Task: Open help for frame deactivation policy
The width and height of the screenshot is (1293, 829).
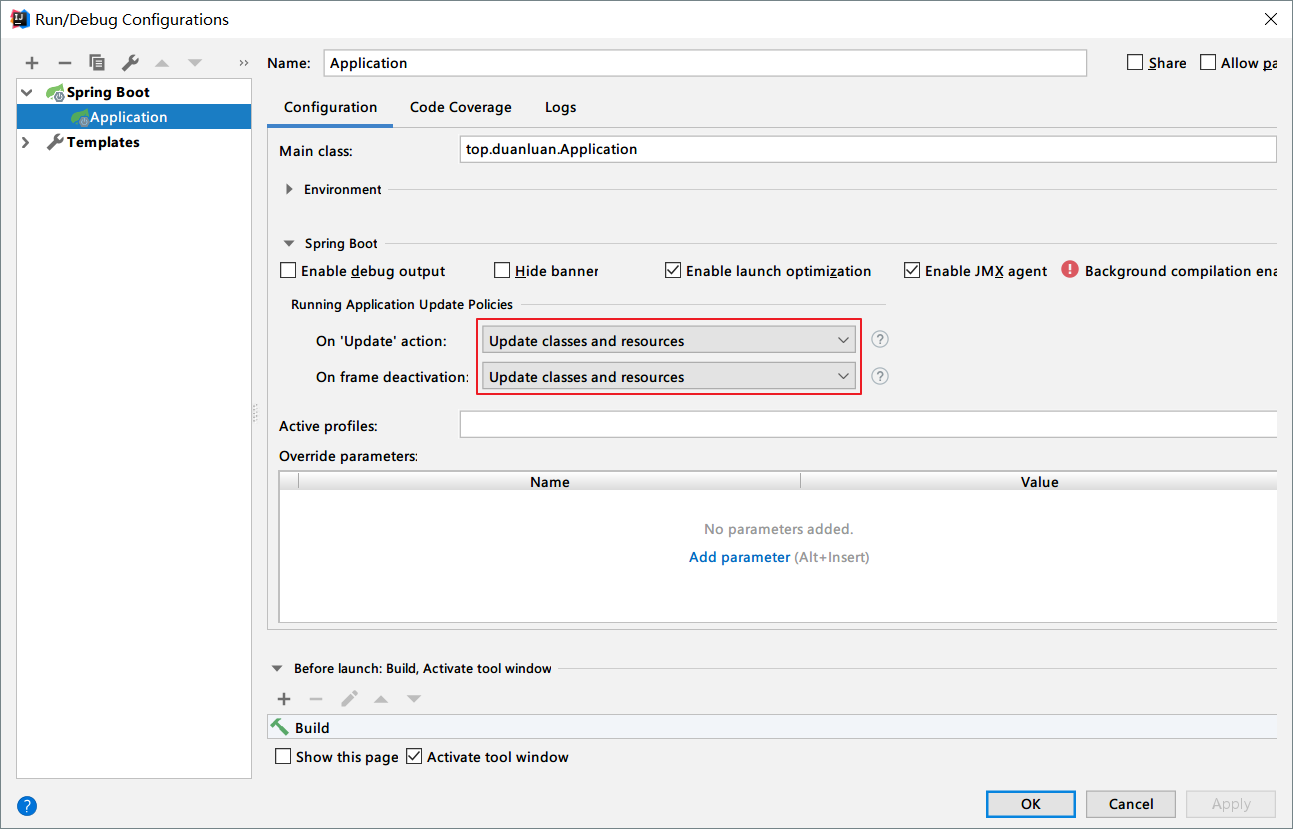Action: click(880, 376)
